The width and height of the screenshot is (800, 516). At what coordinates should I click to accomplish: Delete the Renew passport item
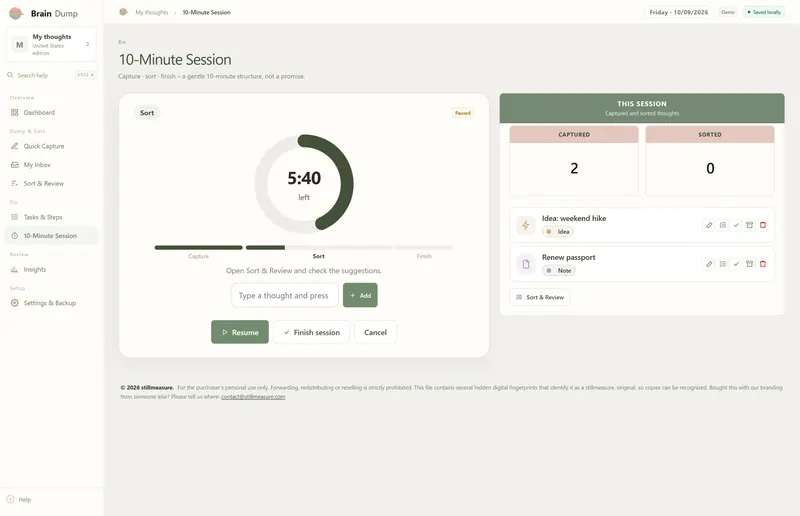763,264
